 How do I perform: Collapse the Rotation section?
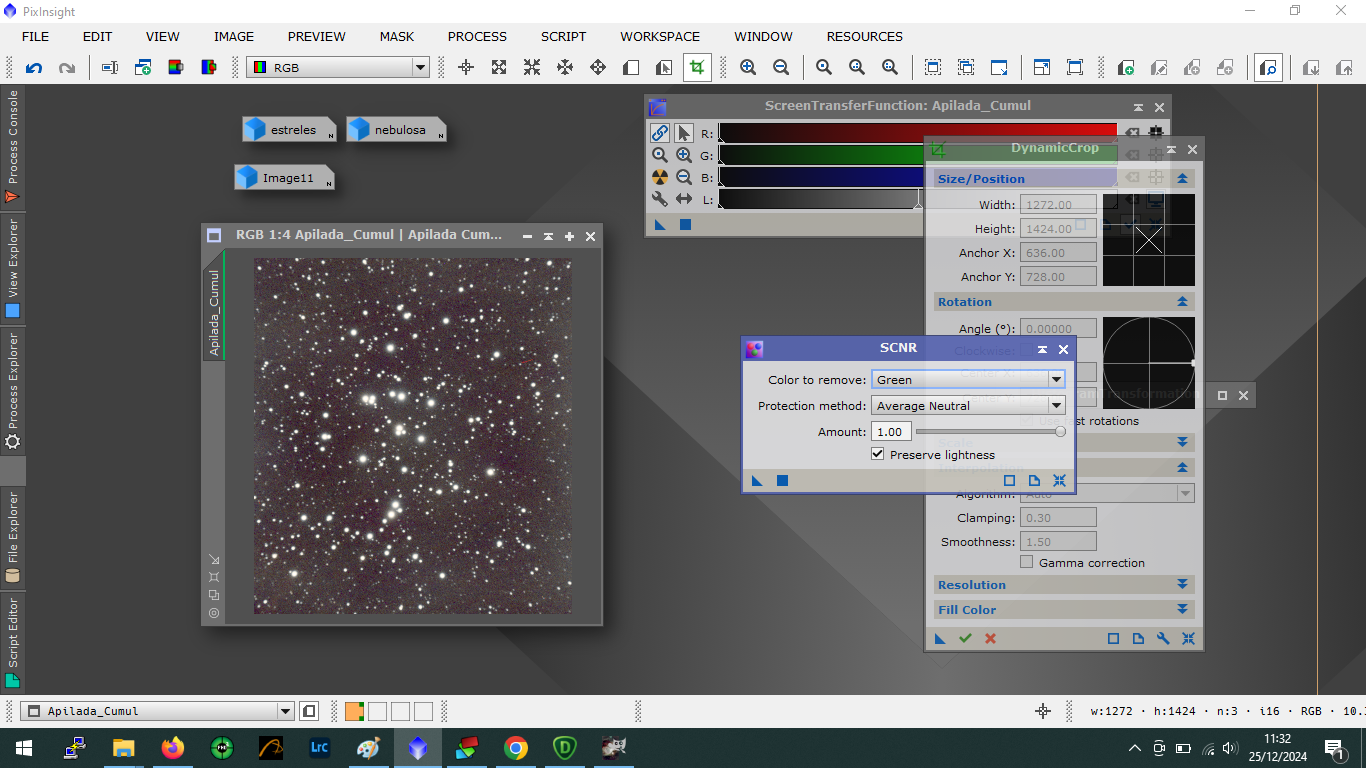pos(1182,302)
